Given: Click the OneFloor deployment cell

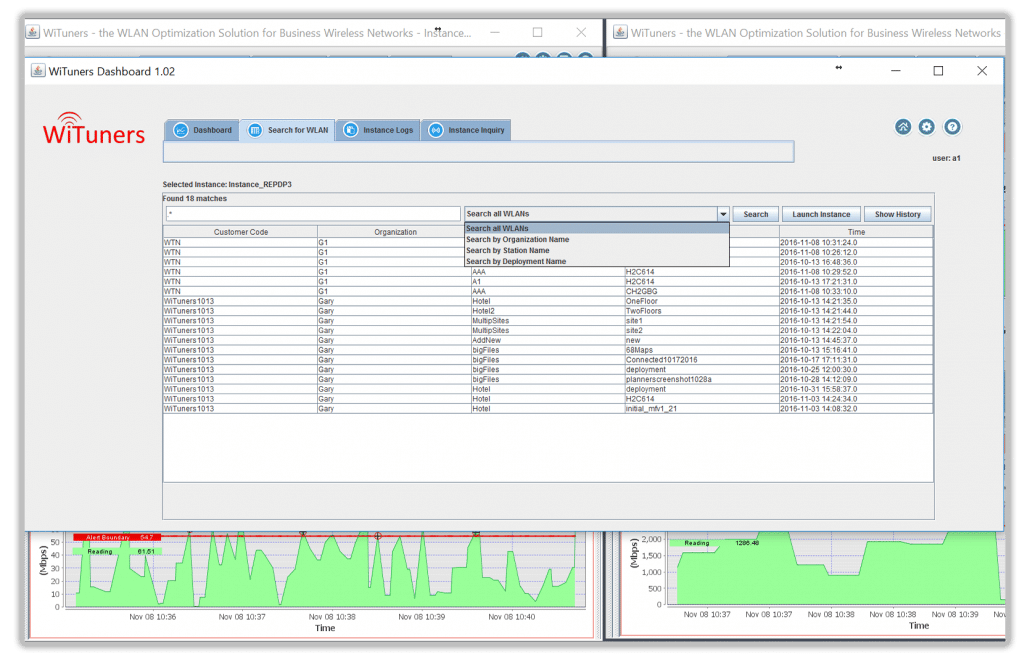Looking at the screenshot, I should [702, 301].
